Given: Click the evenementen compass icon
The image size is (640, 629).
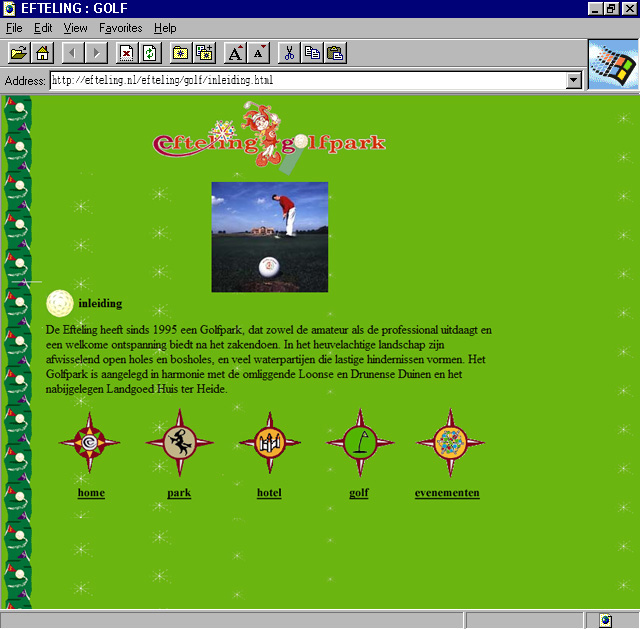Looking at the screenshot, I should pos(450,442).
